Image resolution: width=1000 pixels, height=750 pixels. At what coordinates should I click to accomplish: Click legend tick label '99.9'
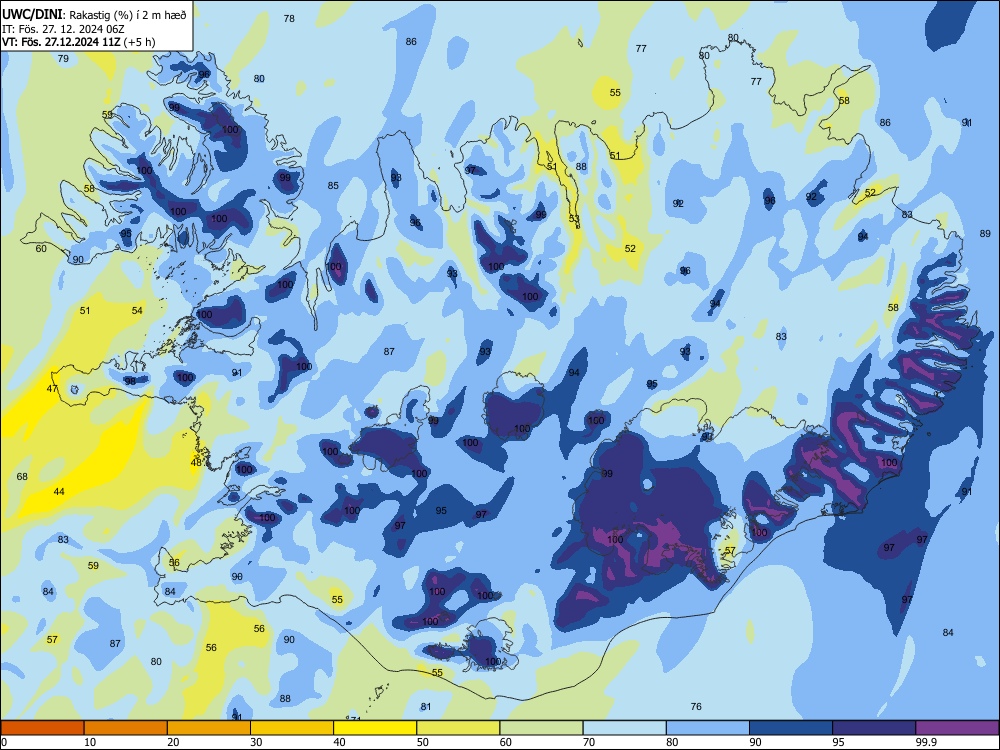(926, 742)
